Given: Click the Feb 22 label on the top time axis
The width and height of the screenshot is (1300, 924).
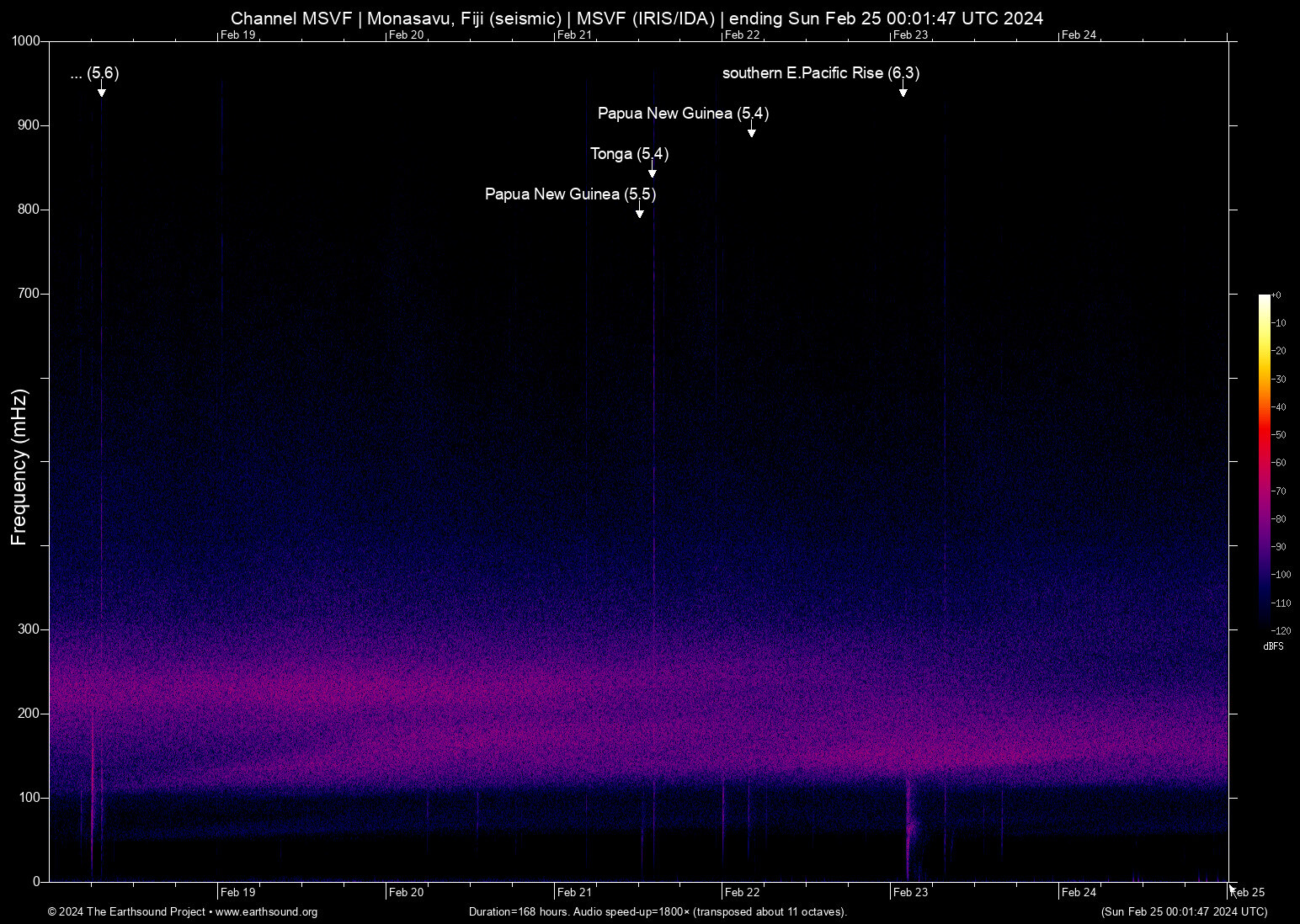Looking at the screenshot, I should pos(743,35).
